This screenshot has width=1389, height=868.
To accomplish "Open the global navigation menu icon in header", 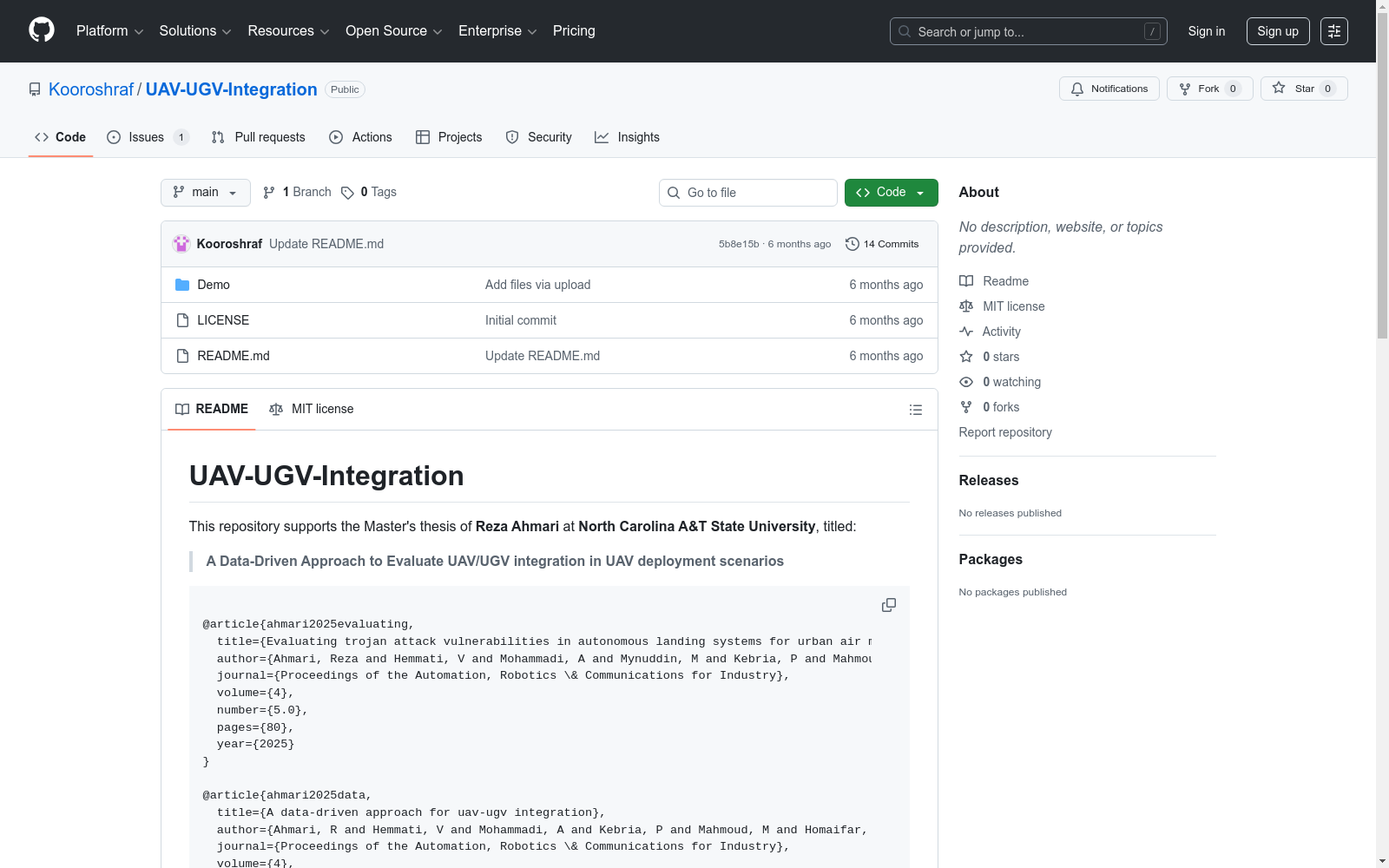I will point(1333,31).
